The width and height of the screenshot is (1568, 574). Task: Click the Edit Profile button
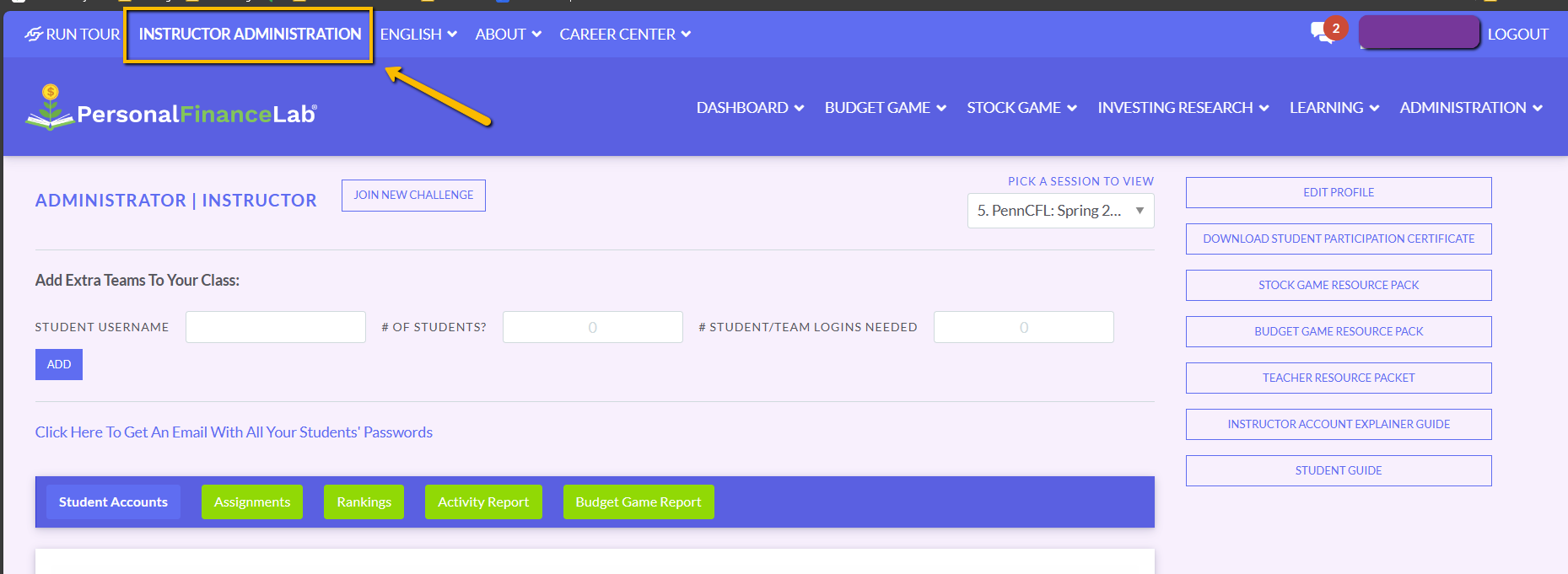click(x=1339, y=193)
